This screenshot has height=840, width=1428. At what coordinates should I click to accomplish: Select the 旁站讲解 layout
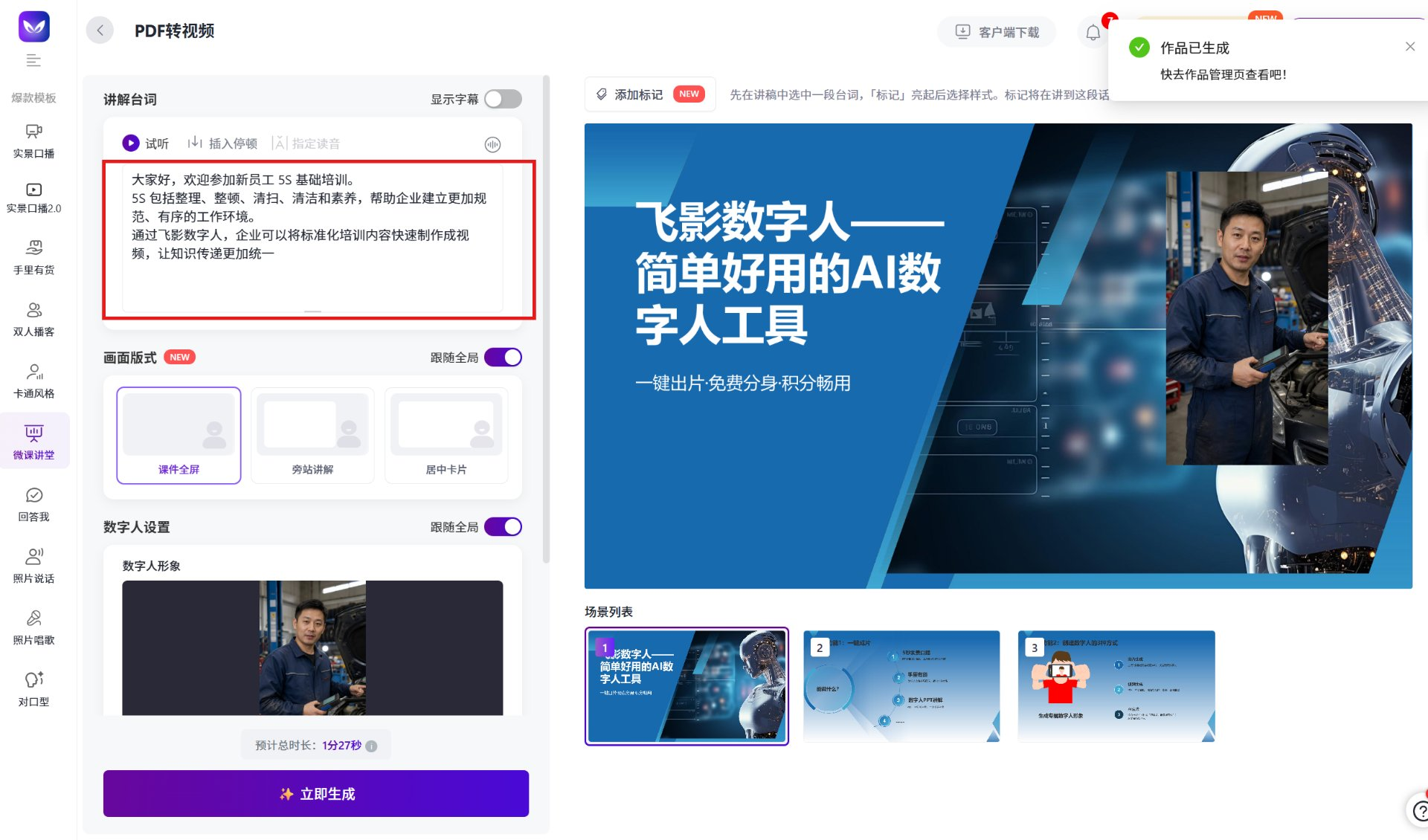tap(312, 436)
